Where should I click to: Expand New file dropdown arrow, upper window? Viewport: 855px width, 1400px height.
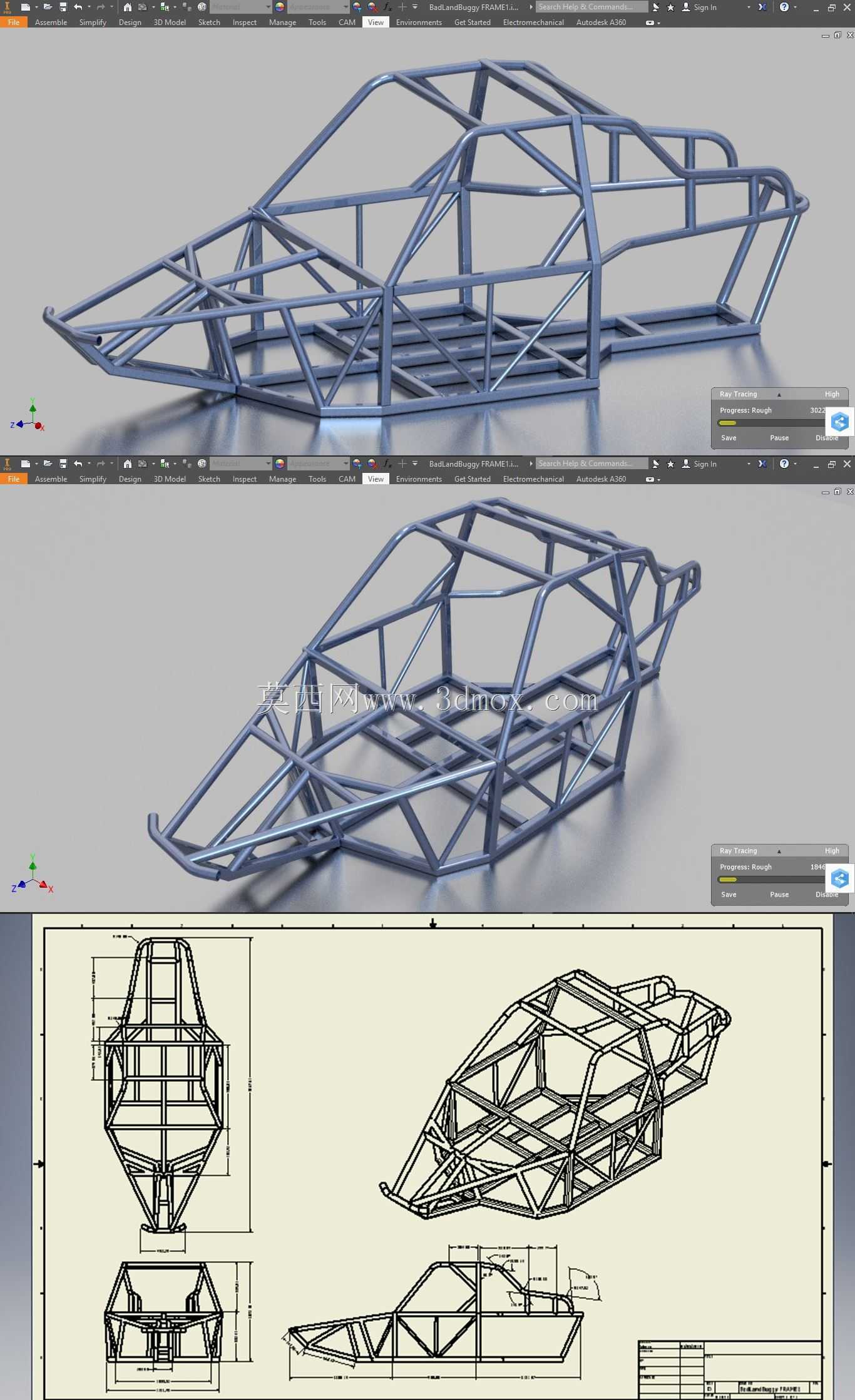(x=36, y=8)
